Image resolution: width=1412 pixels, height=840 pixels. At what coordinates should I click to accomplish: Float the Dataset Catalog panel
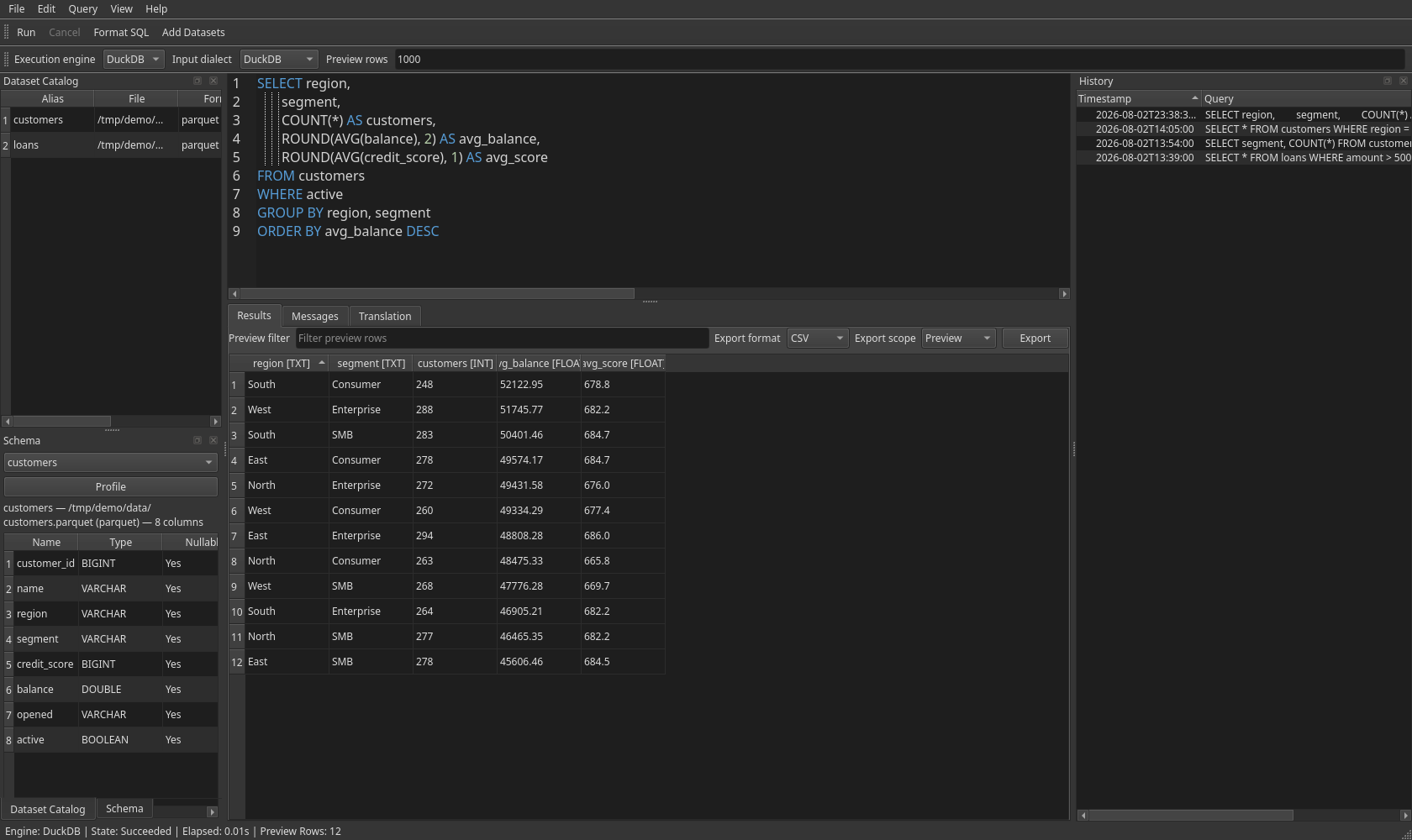[198, 81]
